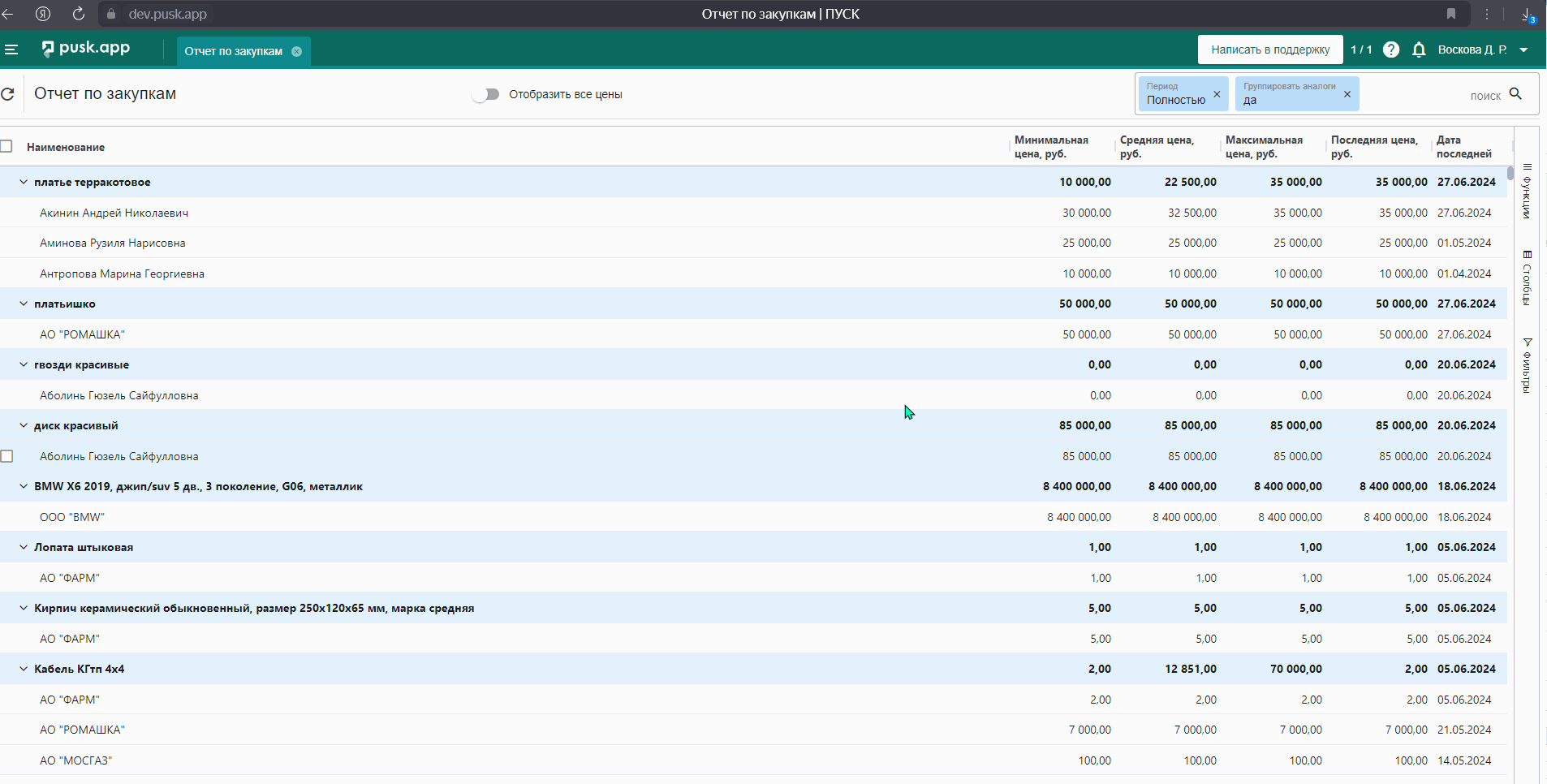
Task: Click the date 21.05.2024 cell
Action: coord(1464,730)
